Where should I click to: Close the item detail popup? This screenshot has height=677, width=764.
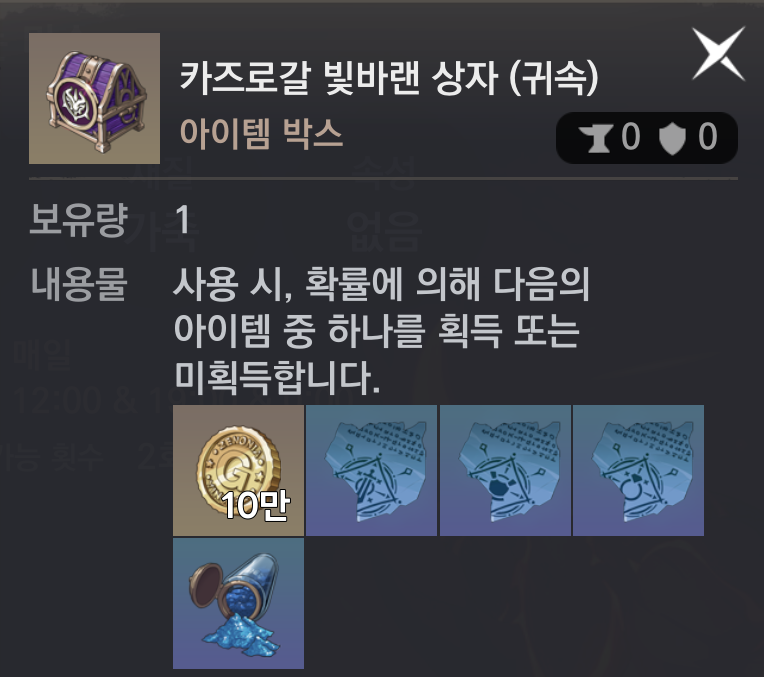[719, 53]
